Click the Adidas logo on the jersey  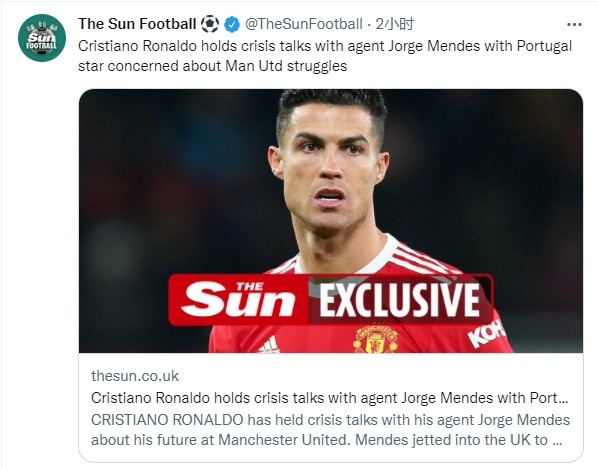point(268,344)
